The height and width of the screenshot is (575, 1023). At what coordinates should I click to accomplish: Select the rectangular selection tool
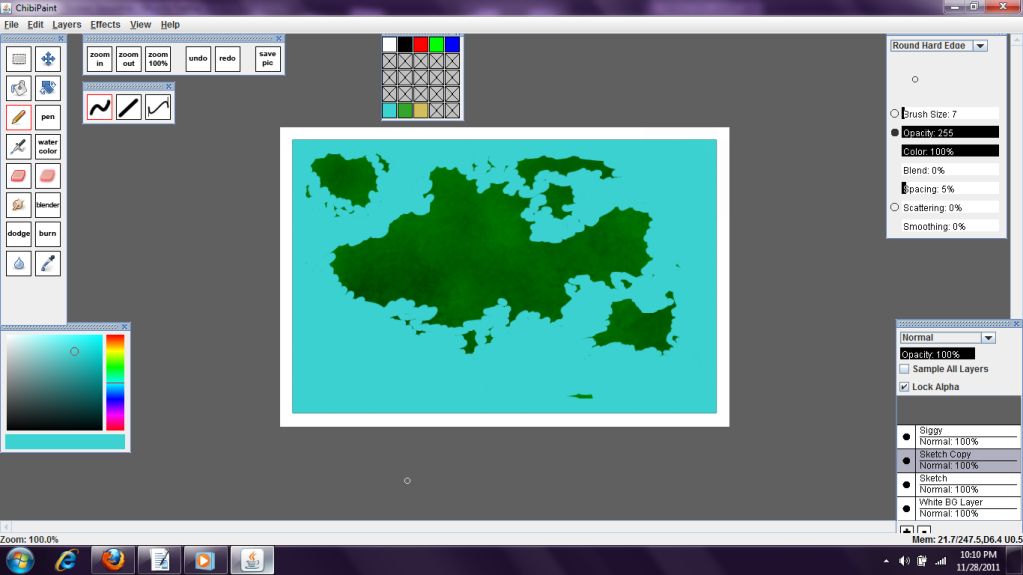19,59
